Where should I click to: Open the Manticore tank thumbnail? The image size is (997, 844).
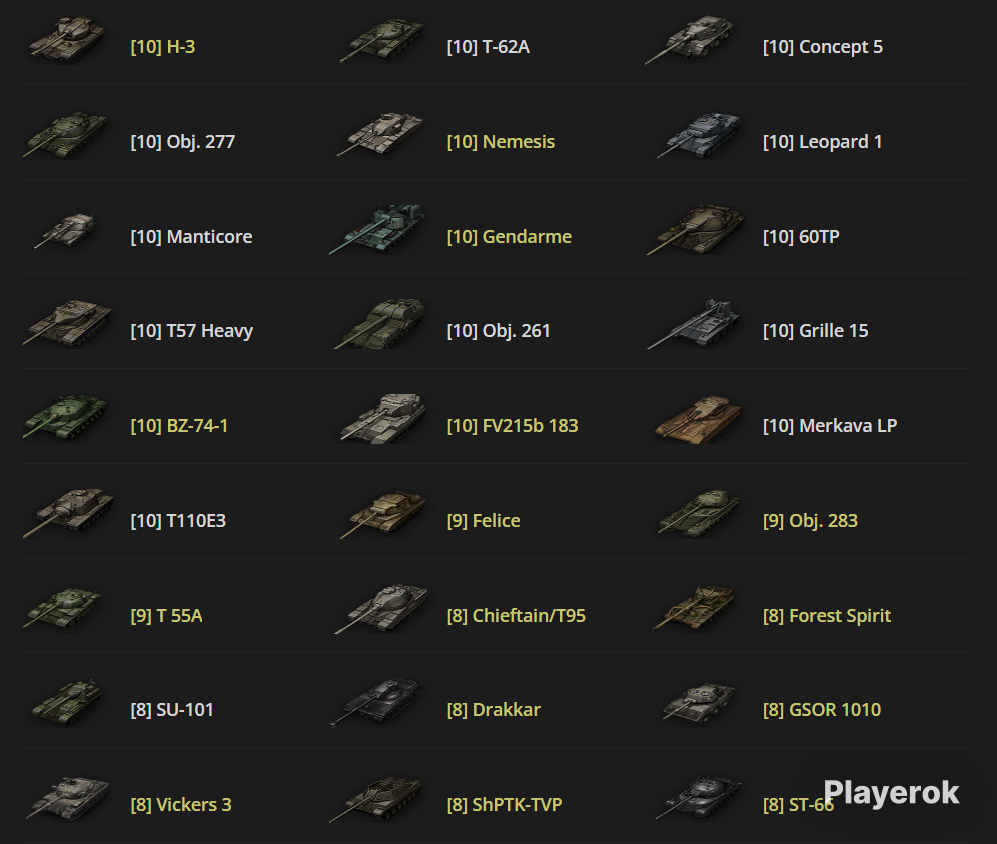click(65, 230)
